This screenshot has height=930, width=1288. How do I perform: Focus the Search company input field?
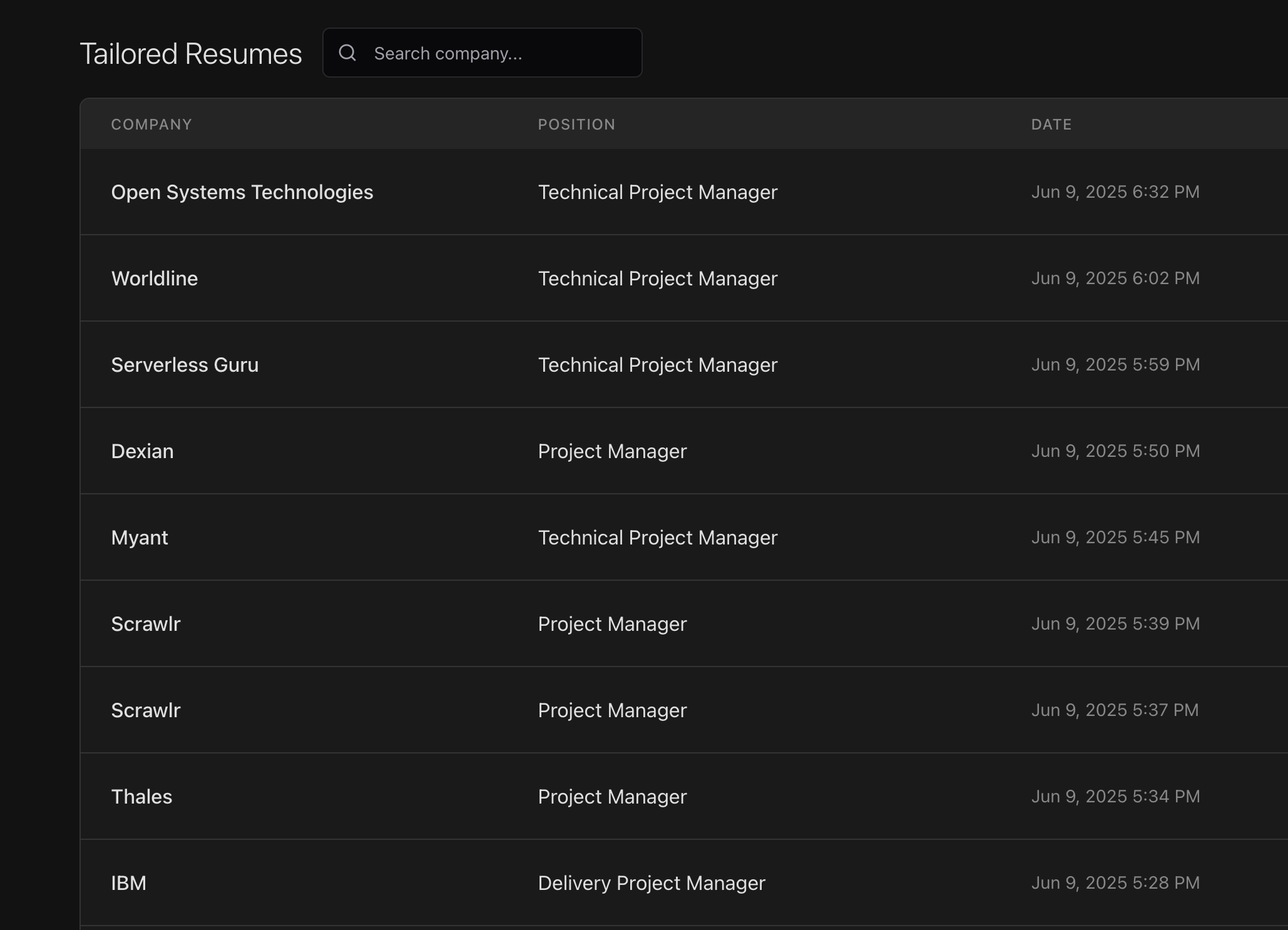[x=482, y=53]
